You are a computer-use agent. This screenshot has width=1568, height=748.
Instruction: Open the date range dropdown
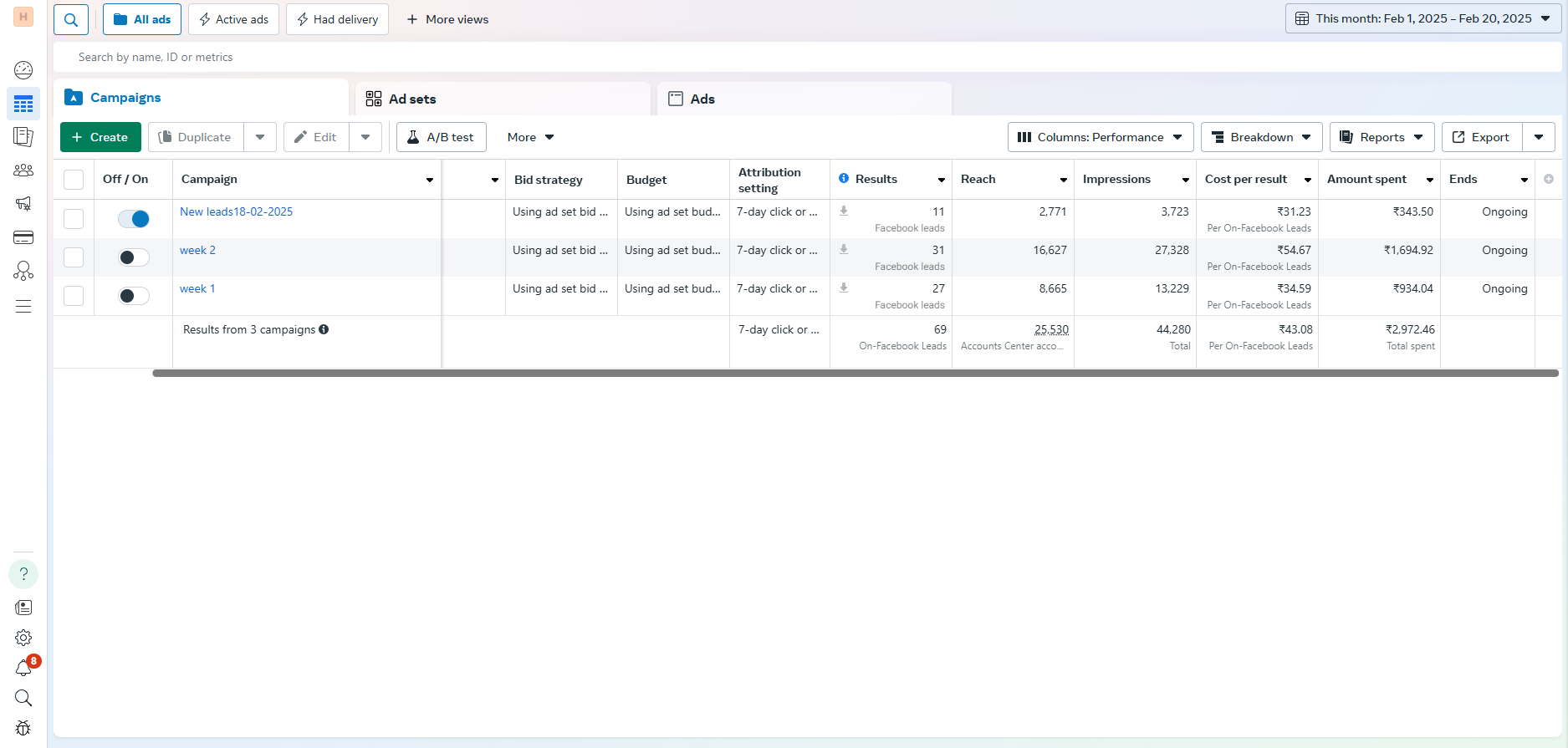pos(1423,18)
